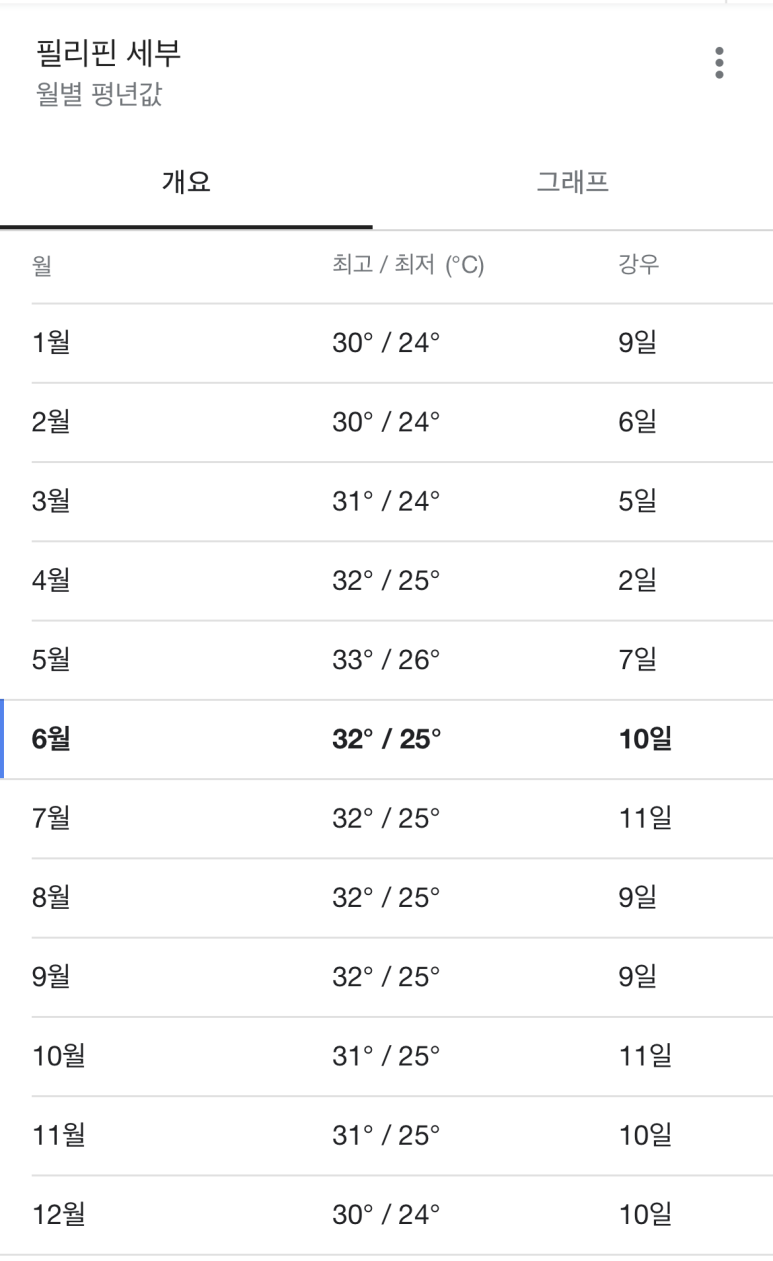
Task: Switch to the 그래프 tab
Action: (x=573, y=183)
